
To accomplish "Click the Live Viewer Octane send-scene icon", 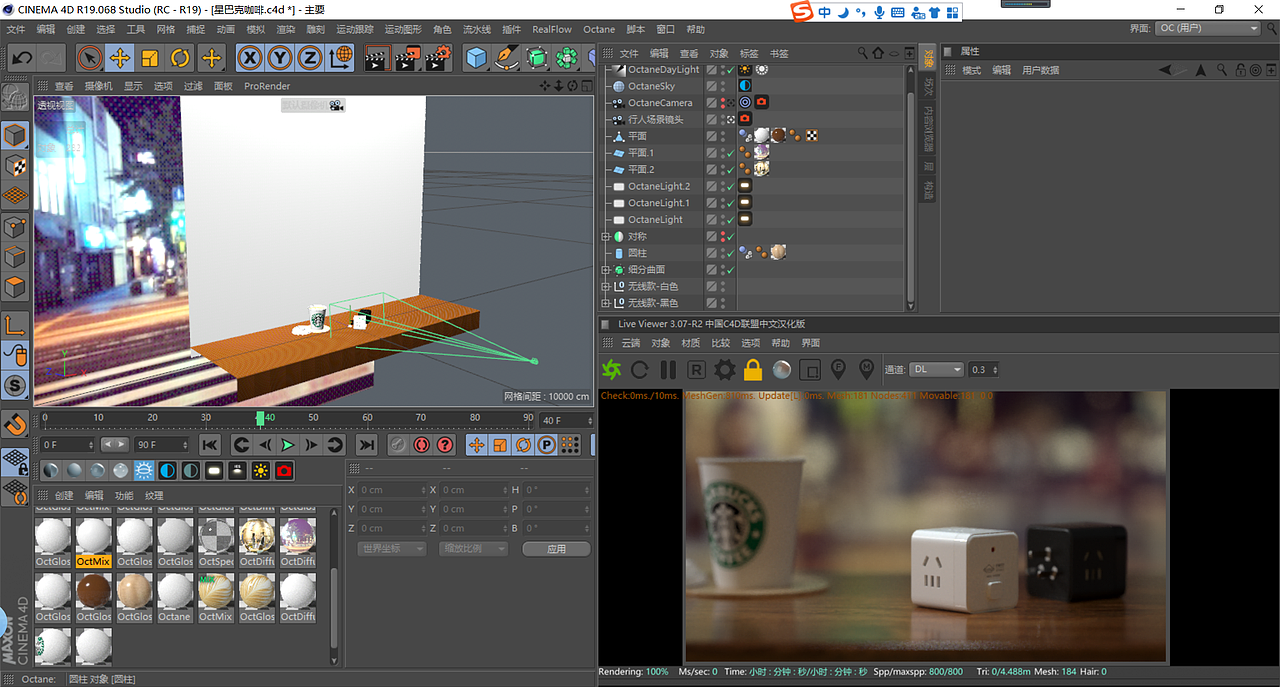I will (x=611, y=370).
